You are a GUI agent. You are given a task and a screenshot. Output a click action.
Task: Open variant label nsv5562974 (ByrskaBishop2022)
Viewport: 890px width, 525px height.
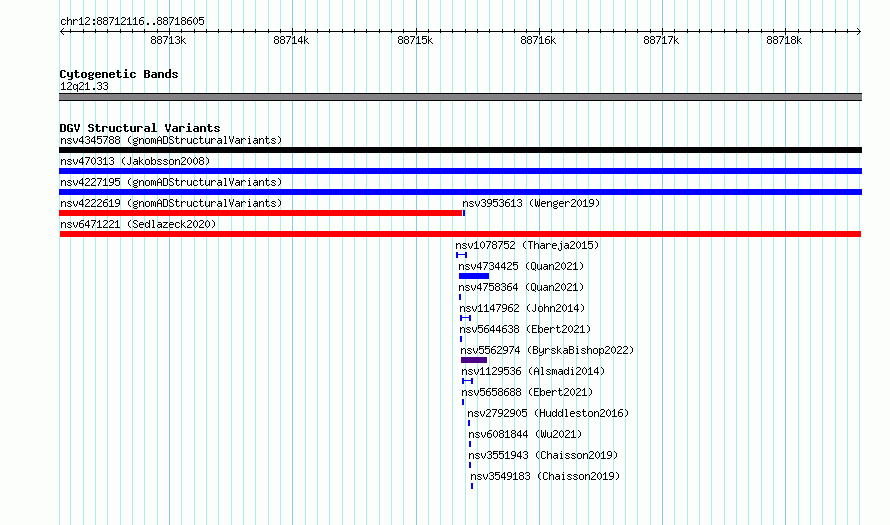tap(547, 350)
